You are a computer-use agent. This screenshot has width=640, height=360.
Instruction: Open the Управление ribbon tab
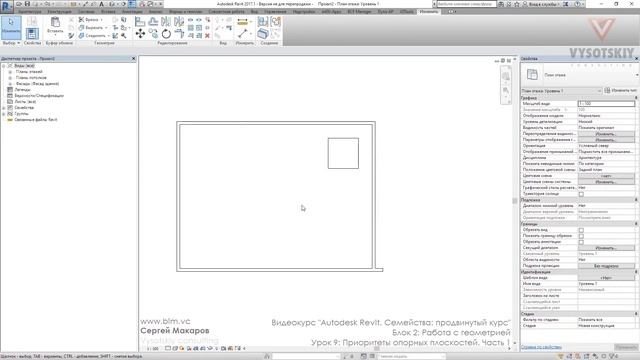275,11
